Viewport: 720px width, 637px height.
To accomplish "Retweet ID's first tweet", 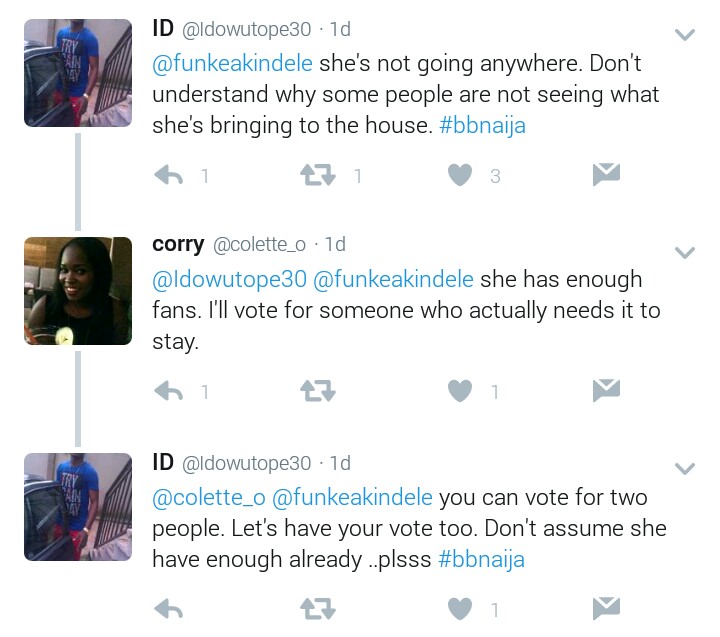I will pos(317,176).
